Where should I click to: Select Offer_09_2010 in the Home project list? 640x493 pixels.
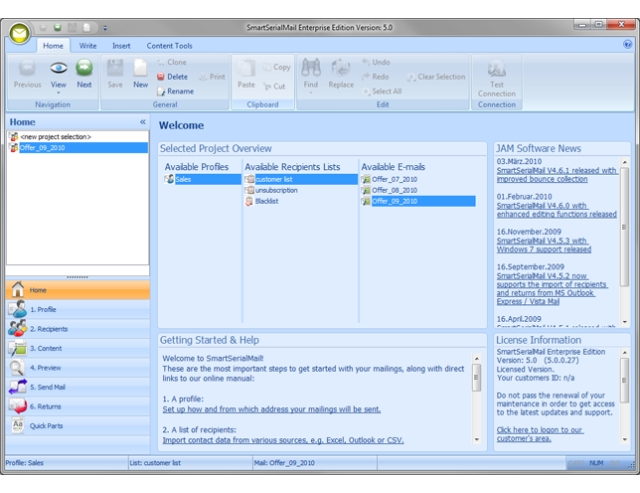(78, 148)
